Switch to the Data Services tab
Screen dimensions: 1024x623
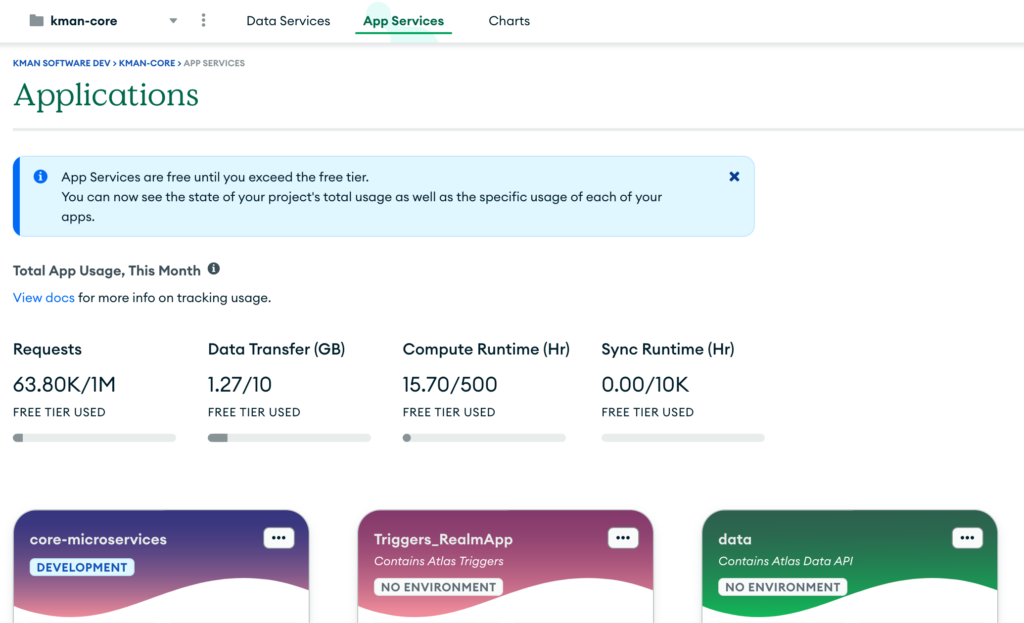coord(288,21)
